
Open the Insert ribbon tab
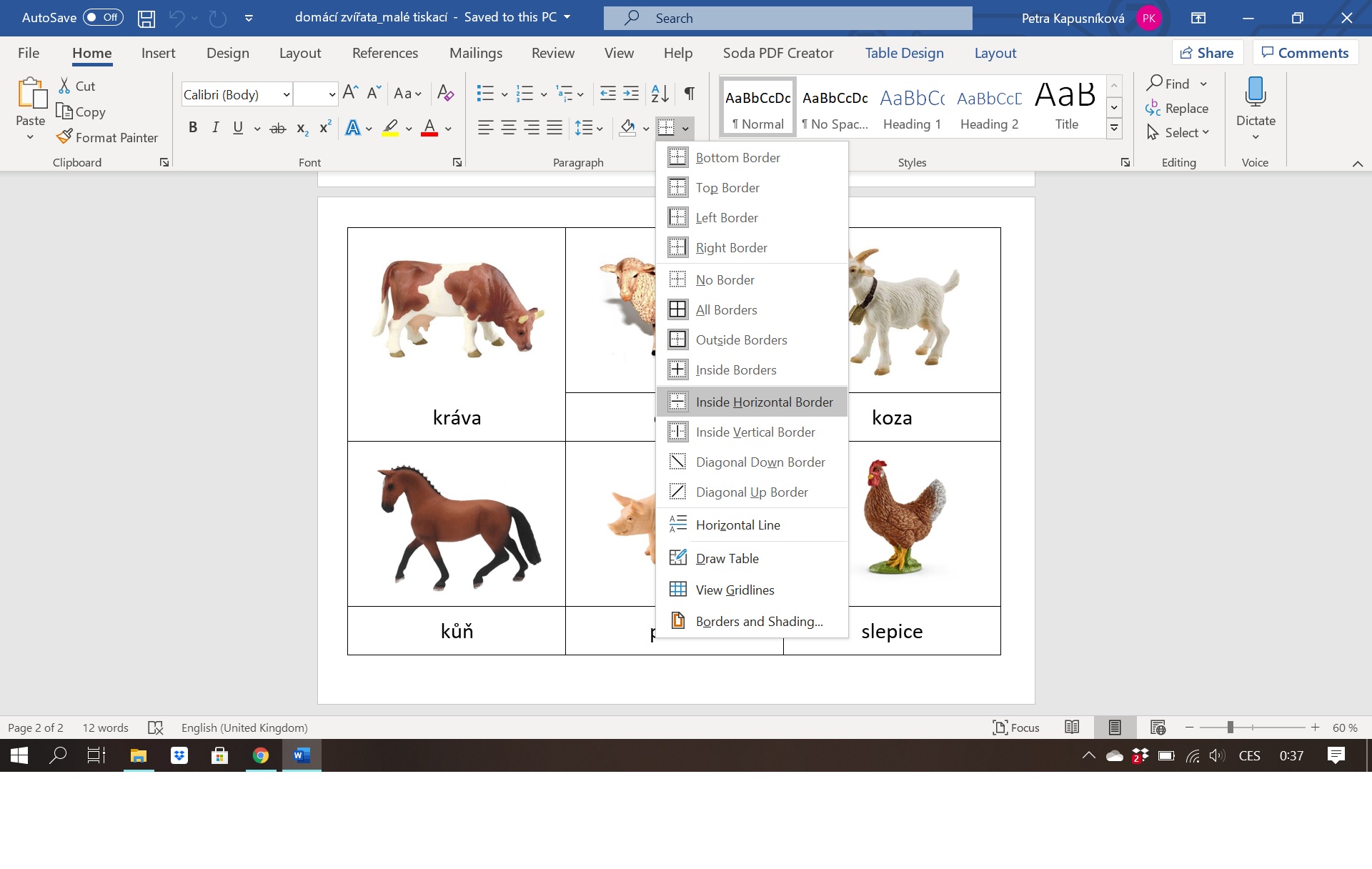click(158, 53)
